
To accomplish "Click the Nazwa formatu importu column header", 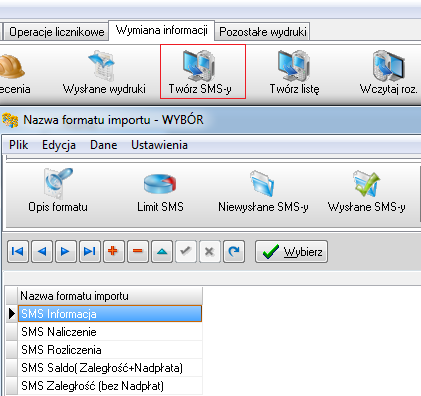I will coord(110,296).
